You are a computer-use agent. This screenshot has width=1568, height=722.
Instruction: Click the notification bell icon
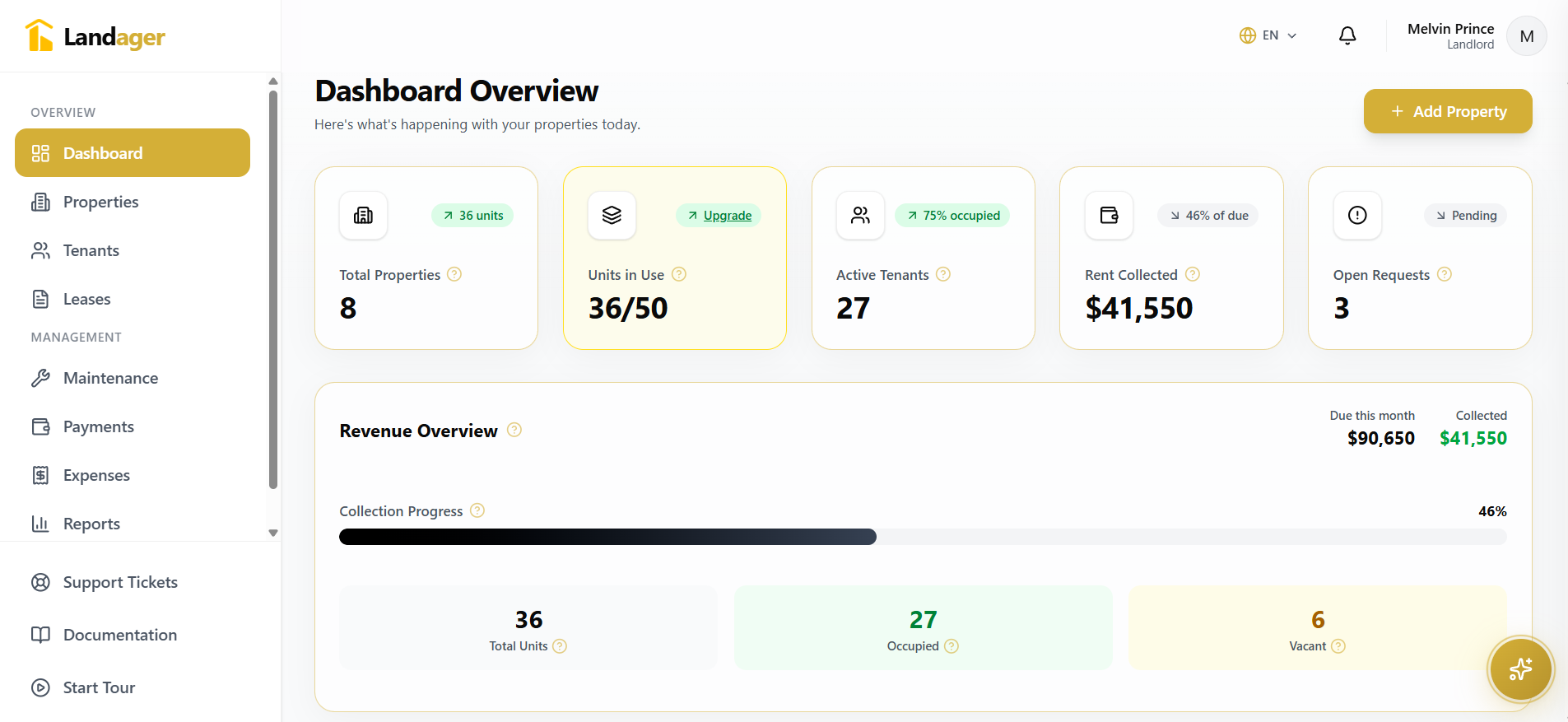(x=1347, y=35)
